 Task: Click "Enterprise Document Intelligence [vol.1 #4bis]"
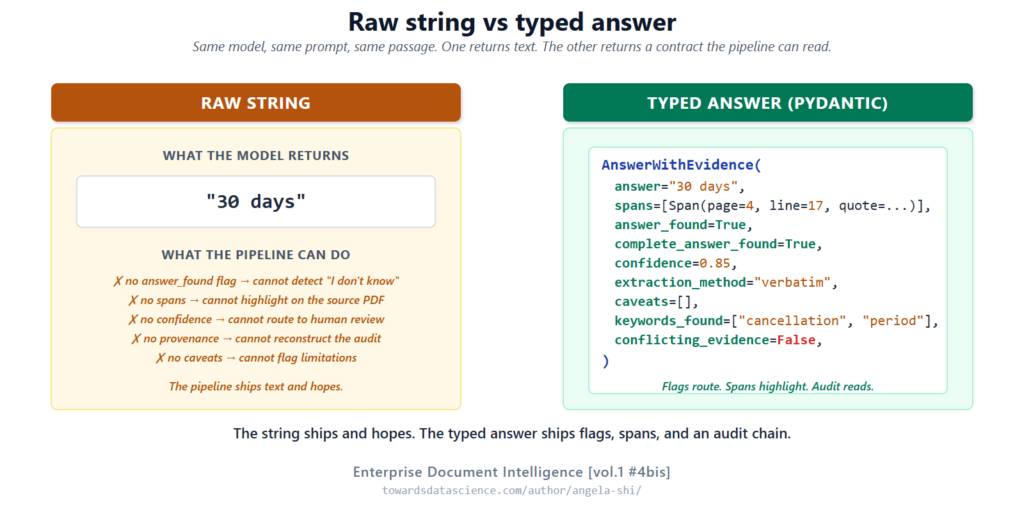coord(512,472)
